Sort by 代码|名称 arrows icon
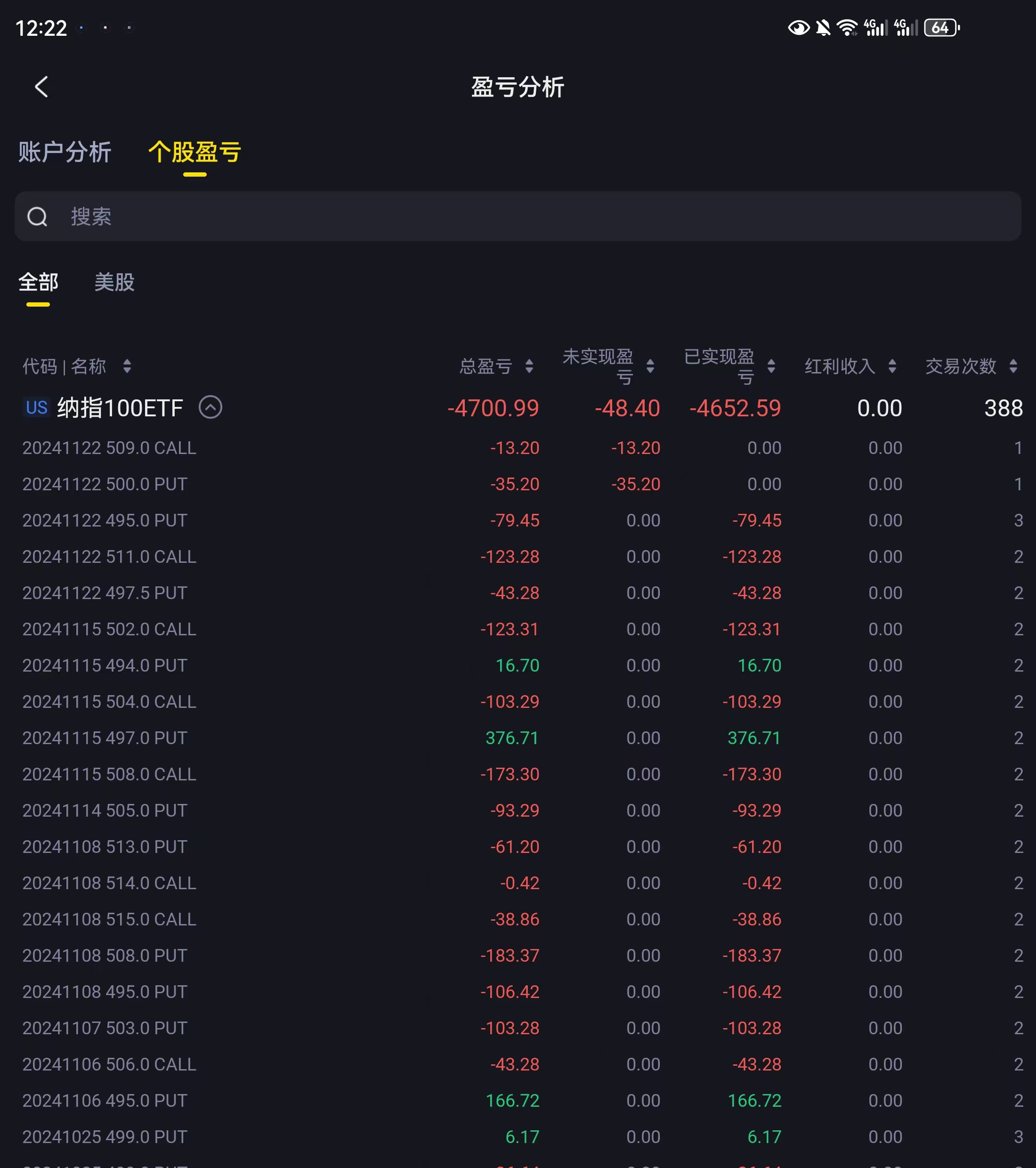 (127, 366)
